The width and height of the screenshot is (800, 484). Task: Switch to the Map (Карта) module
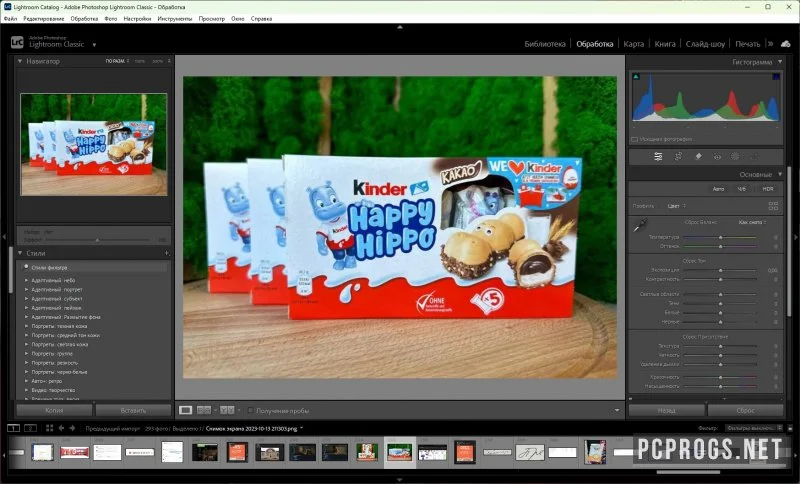pyautogui.click(x=634, y=44)
